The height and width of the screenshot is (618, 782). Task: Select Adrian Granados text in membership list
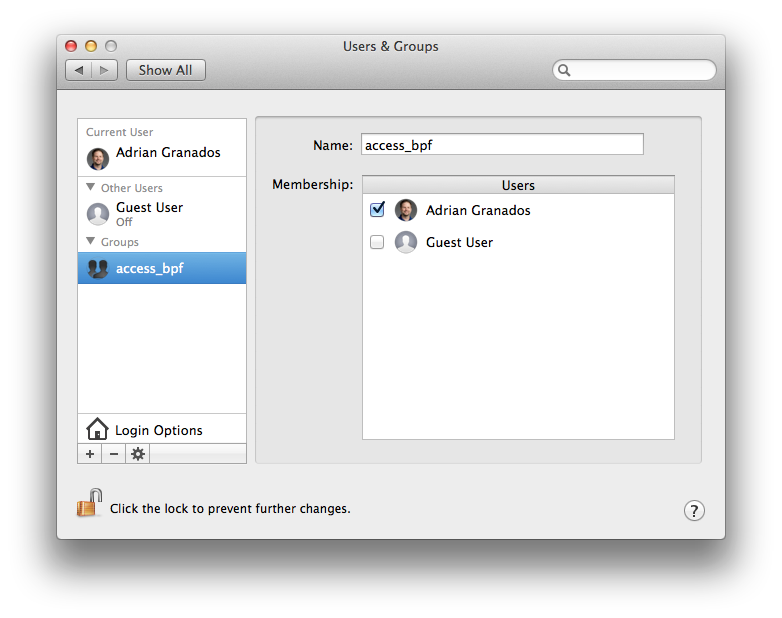pyautogui.click(x=478, y=210)
